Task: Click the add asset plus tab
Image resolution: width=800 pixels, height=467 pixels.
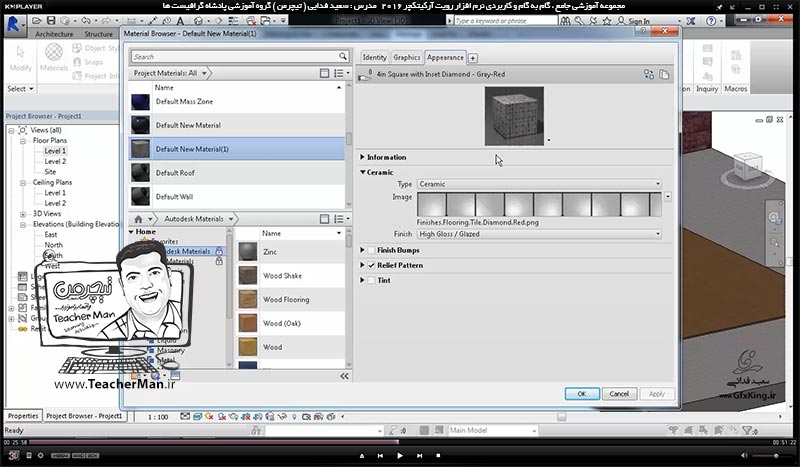Action: tap(473, 58)
